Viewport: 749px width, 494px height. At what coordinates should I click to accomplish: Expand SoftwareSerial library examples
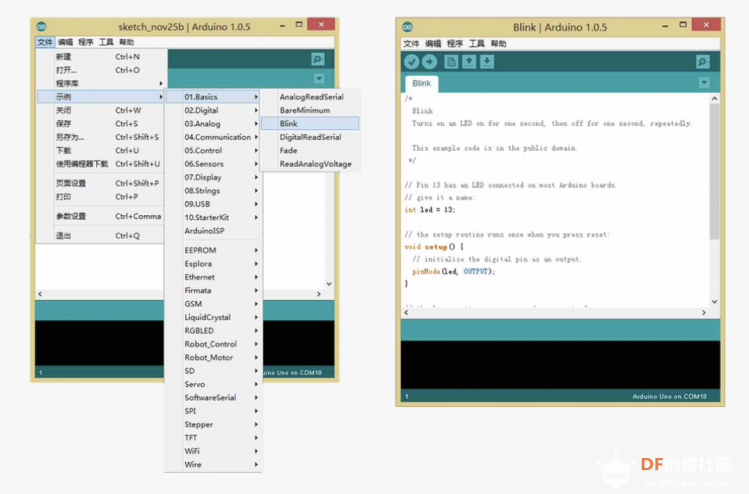tap(213, 397)
